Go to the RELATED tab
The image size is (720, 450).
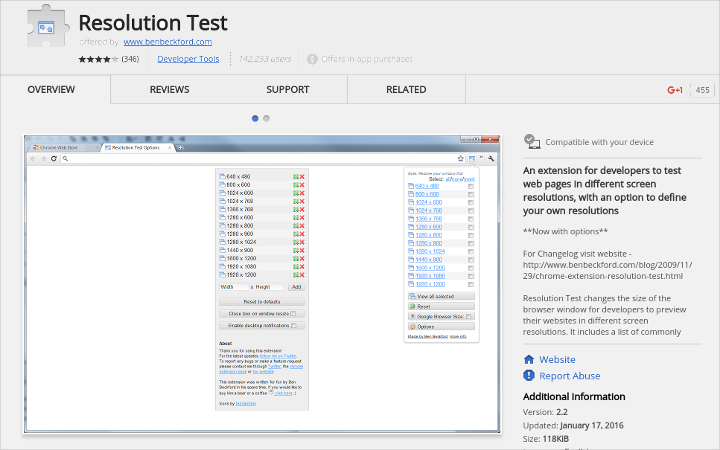coord(406,90)
